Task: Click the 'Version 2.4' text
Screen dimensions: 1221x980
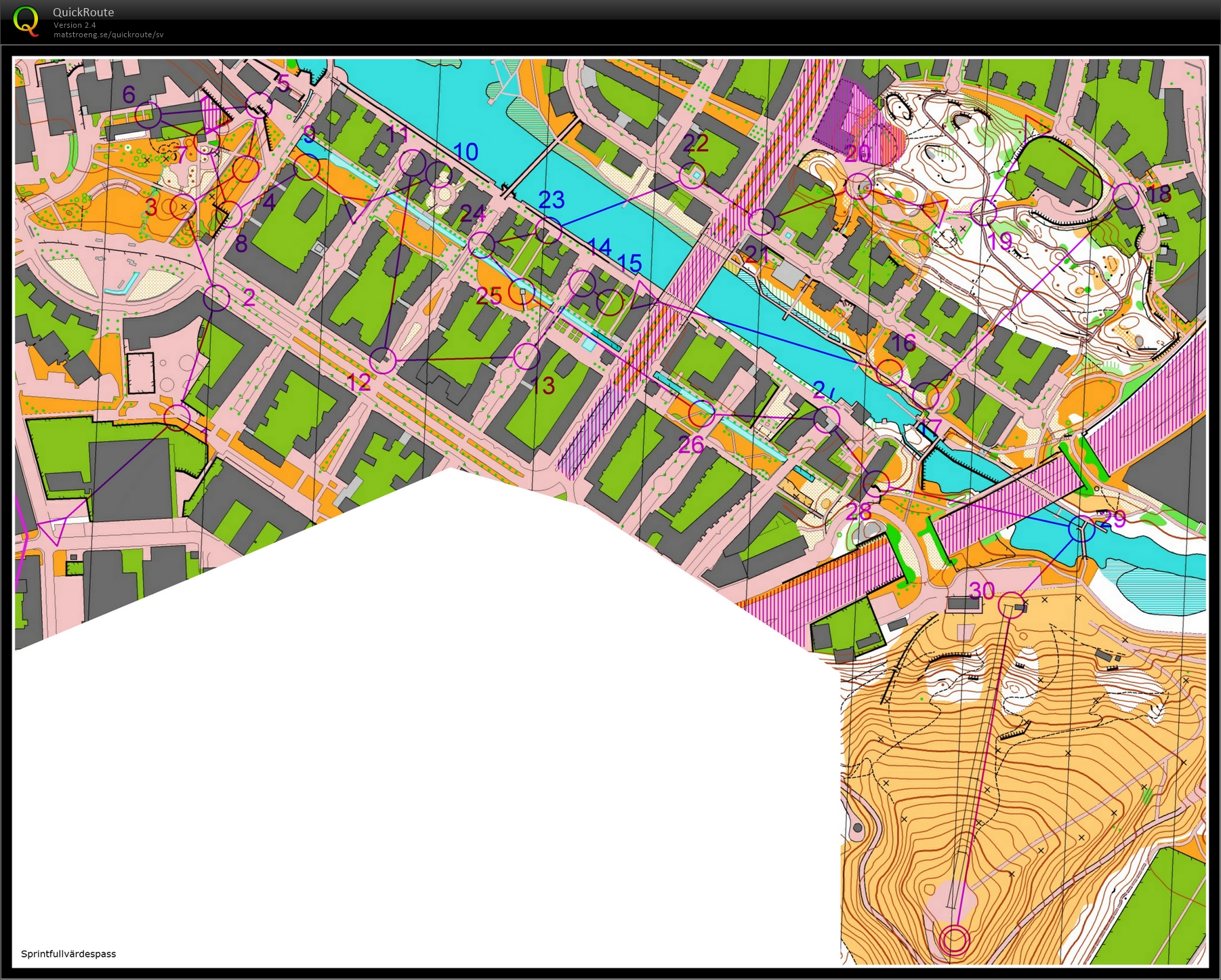Action: click(75, 25)
